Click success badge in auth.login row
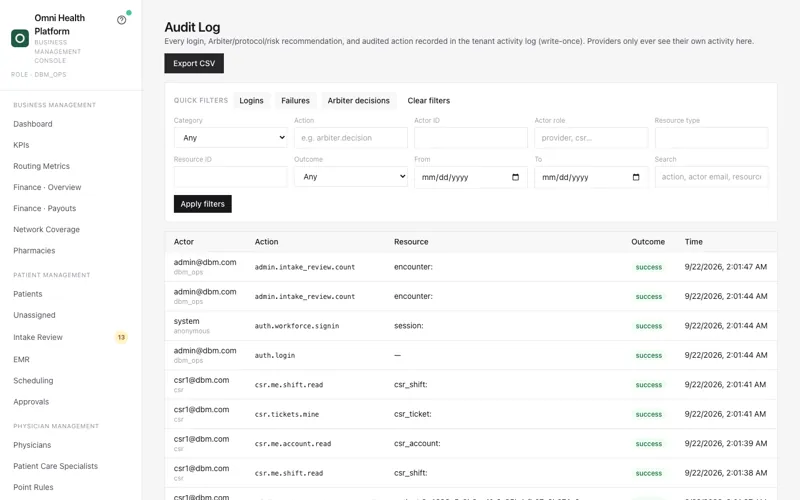 tap(648, 356)
